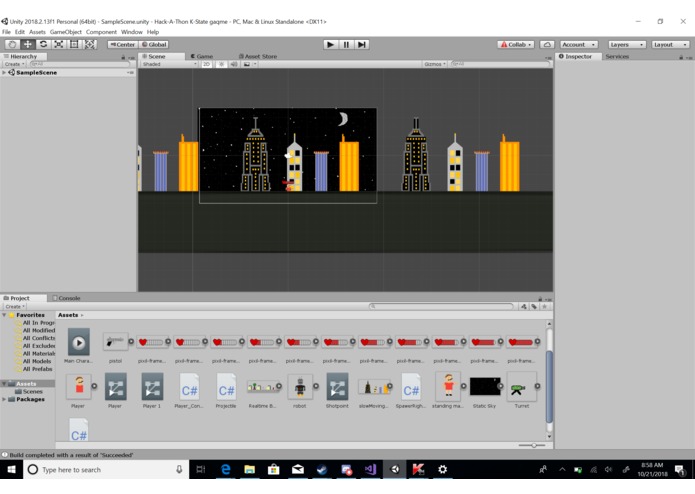Screen dimensions: 695x494
Task: Select the robot sprite asset
Action: (x=300, y=391)
